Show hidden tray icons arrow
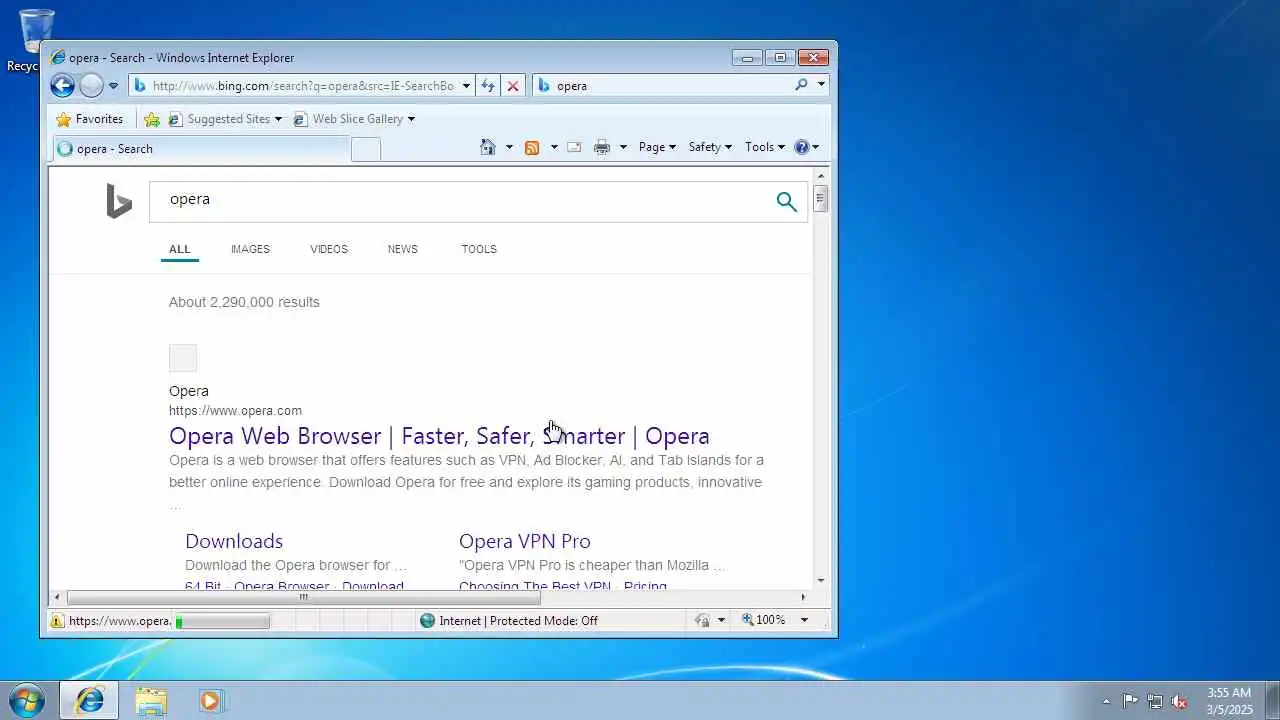This screenshot has height=720, width=1280. pos(1106,701)
